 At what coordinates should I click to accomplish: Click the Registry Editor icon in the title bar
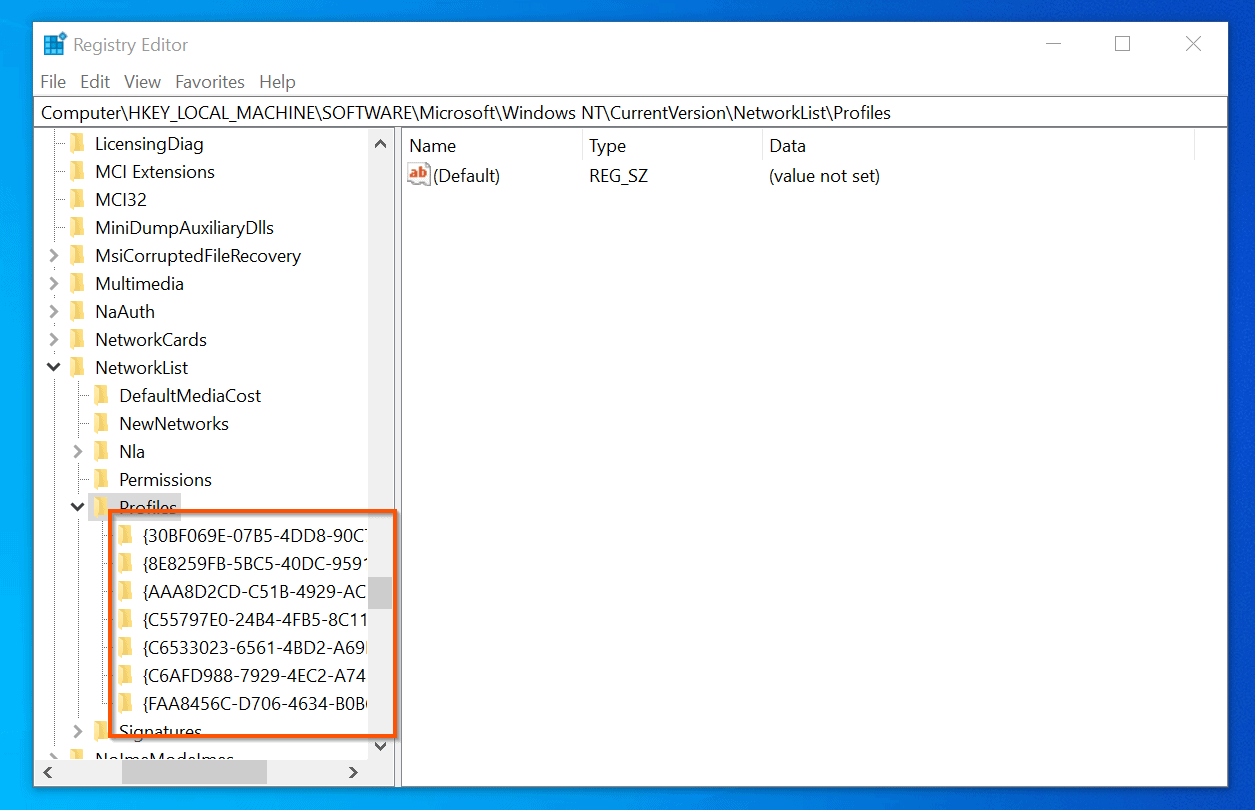tap(55, 43)
